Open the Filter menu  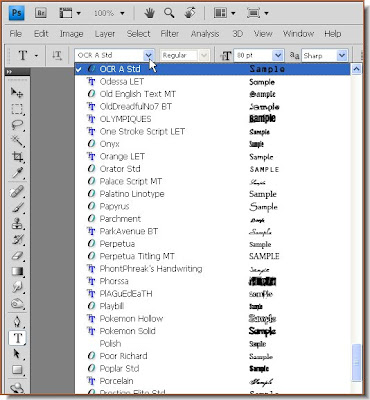(x=170, y=34)
